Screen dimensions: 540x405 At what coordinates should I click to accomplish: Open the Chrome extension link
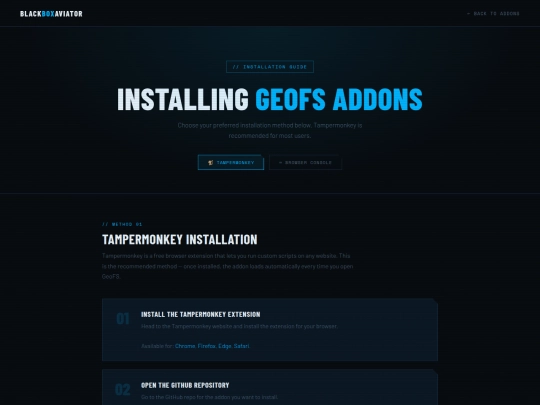click(x=185, y=346)
